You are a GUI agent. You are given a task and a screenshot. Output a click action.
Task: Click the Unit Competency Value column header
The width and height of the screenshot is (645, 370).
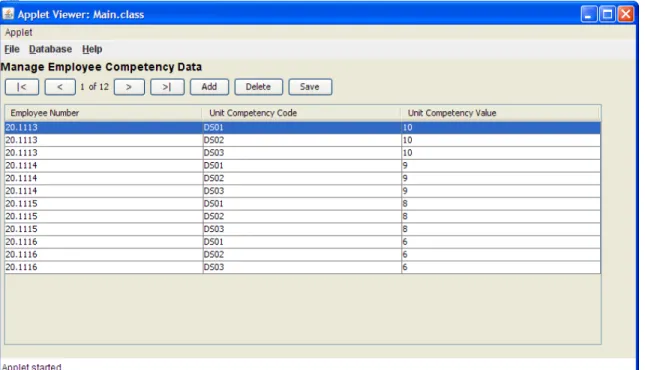[x=501, y=113]
